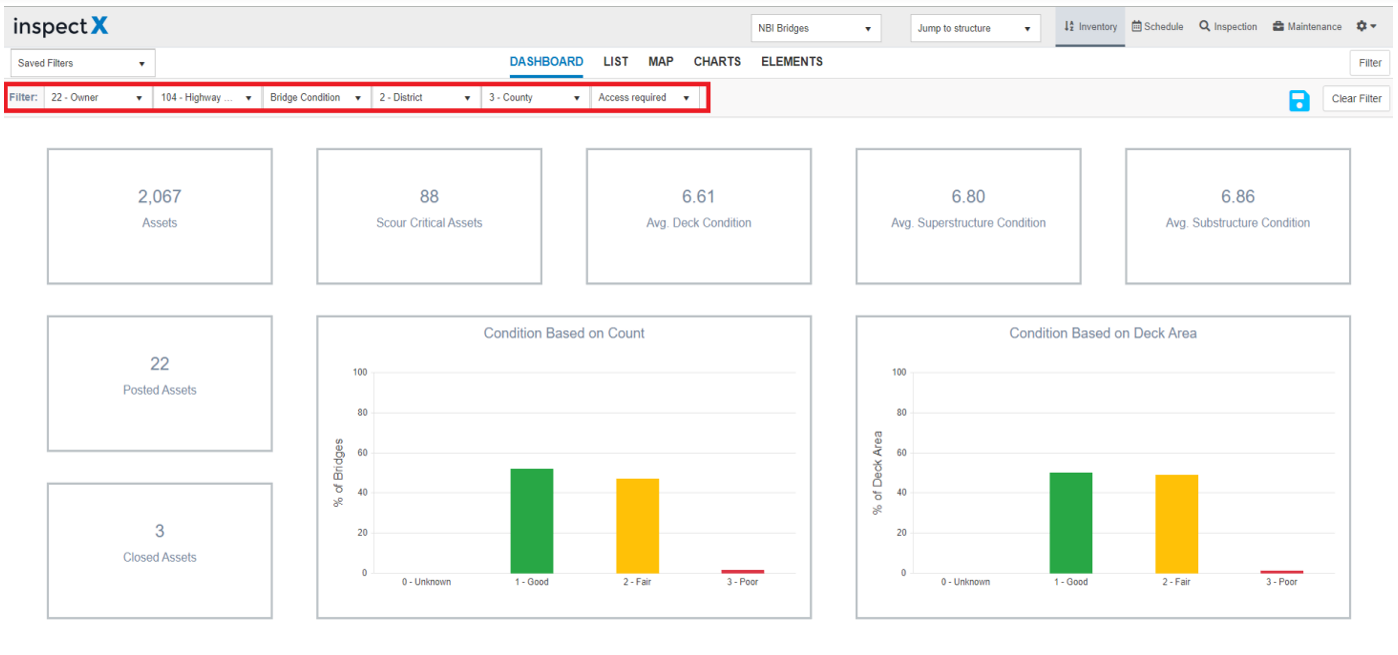Open the settings gear menu
1398x655 pixels.
click(x=1367, y=27)
